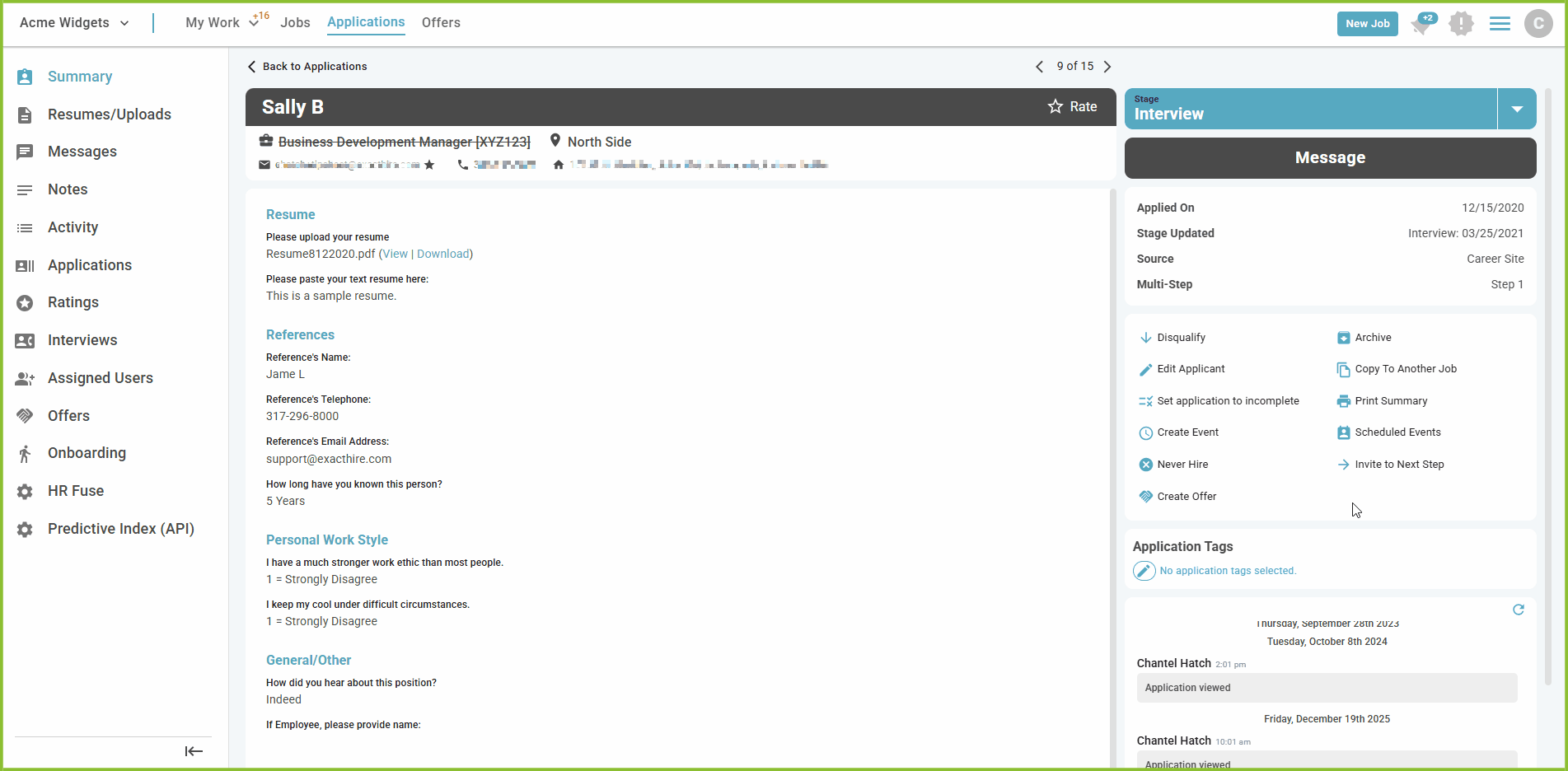
Task: Expand the My Work dropdown
Action: [x=254, y=23]
